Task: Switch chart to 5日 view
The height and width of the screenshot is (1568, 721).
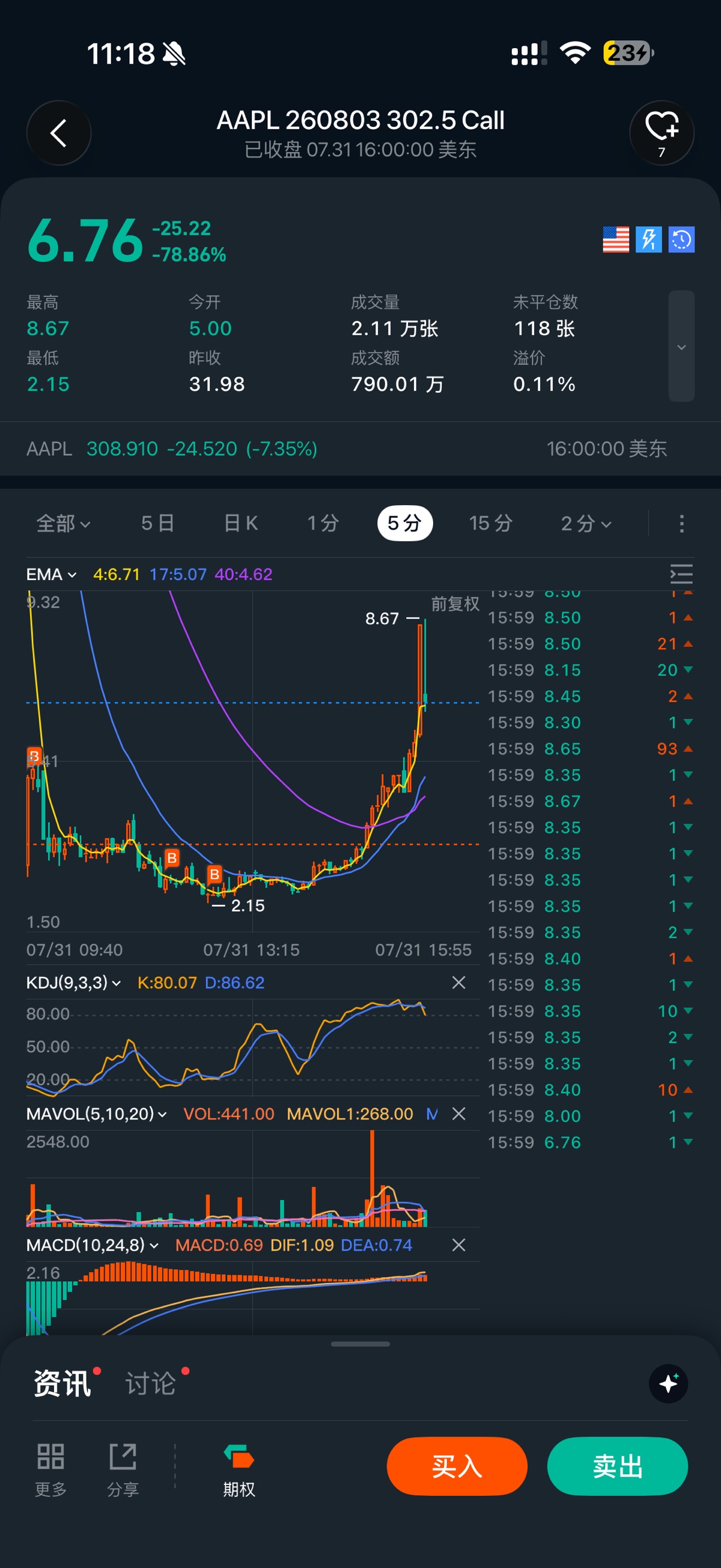Action: (x=157, y=524)
